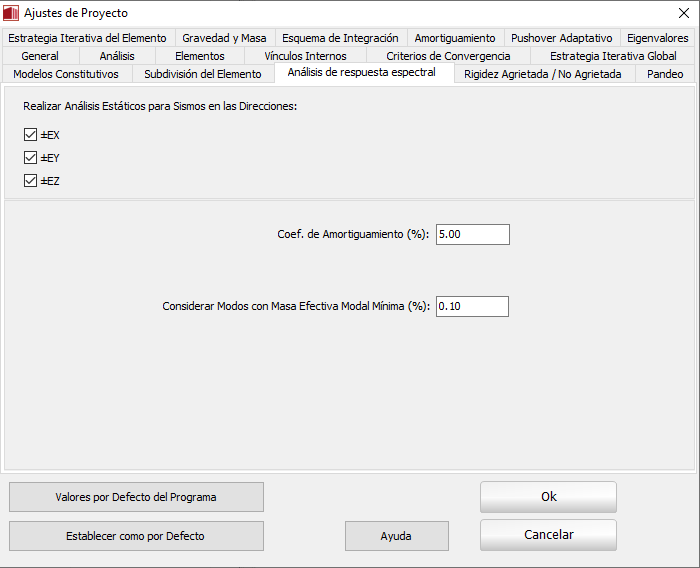Click the Coef. de Amortiguamiento field
The height and width of the screenshot is (568, 700).
click(x=473, y=234)
